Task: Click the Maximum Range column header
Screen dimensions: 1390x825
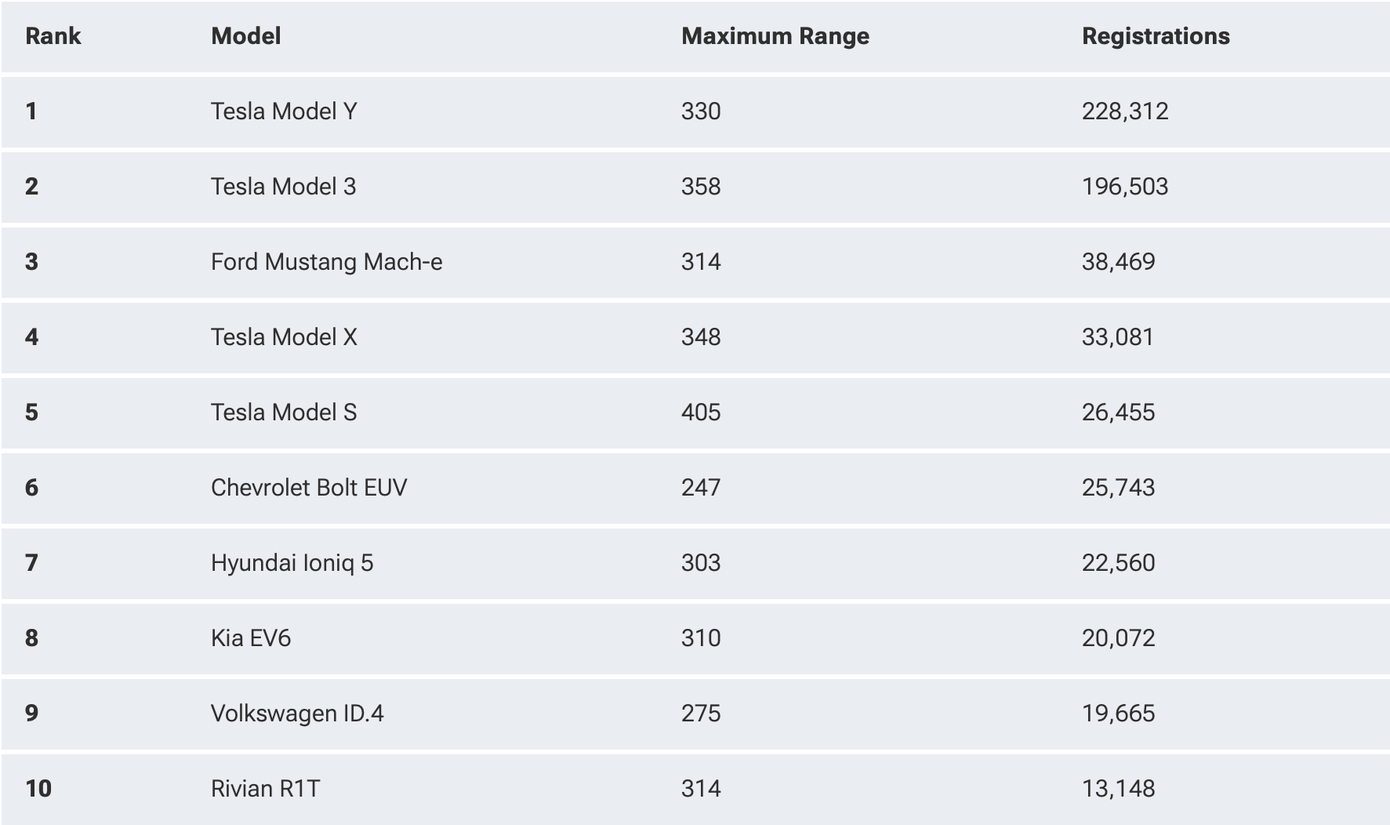Action: [x=775, y=36]
